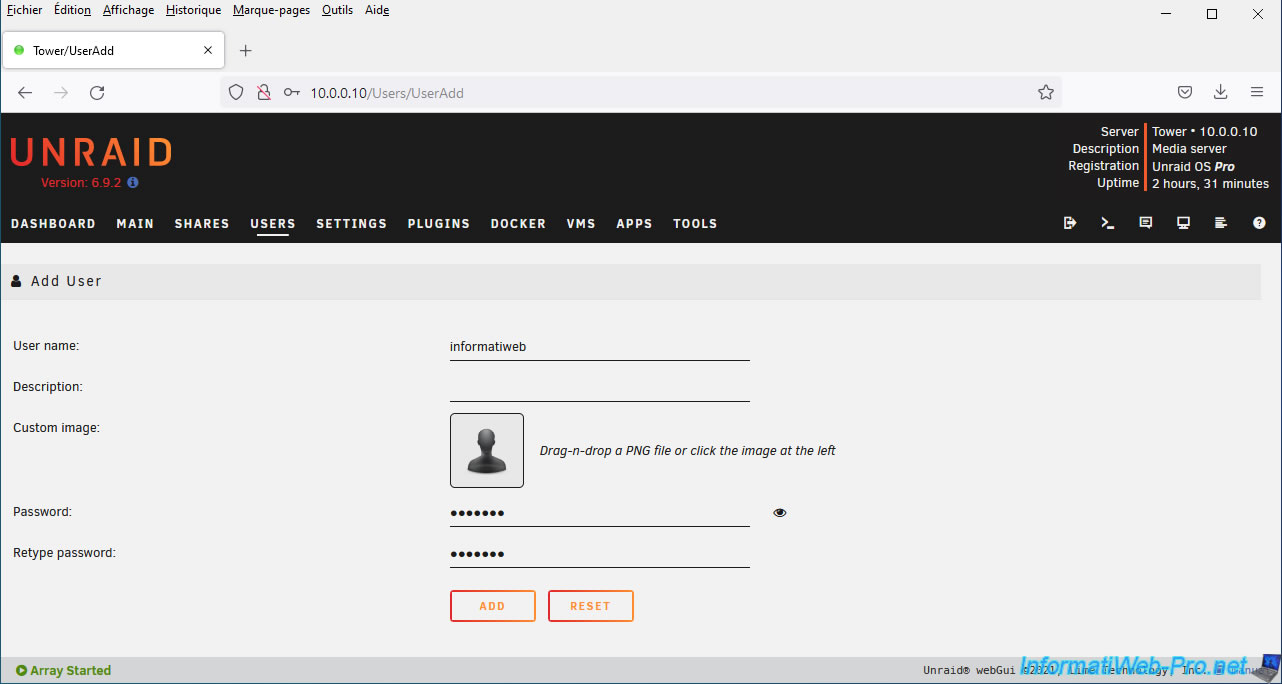Reload the page in Firefox
Viewport: 1282px width, 684px height.
[x=97, y=92]
